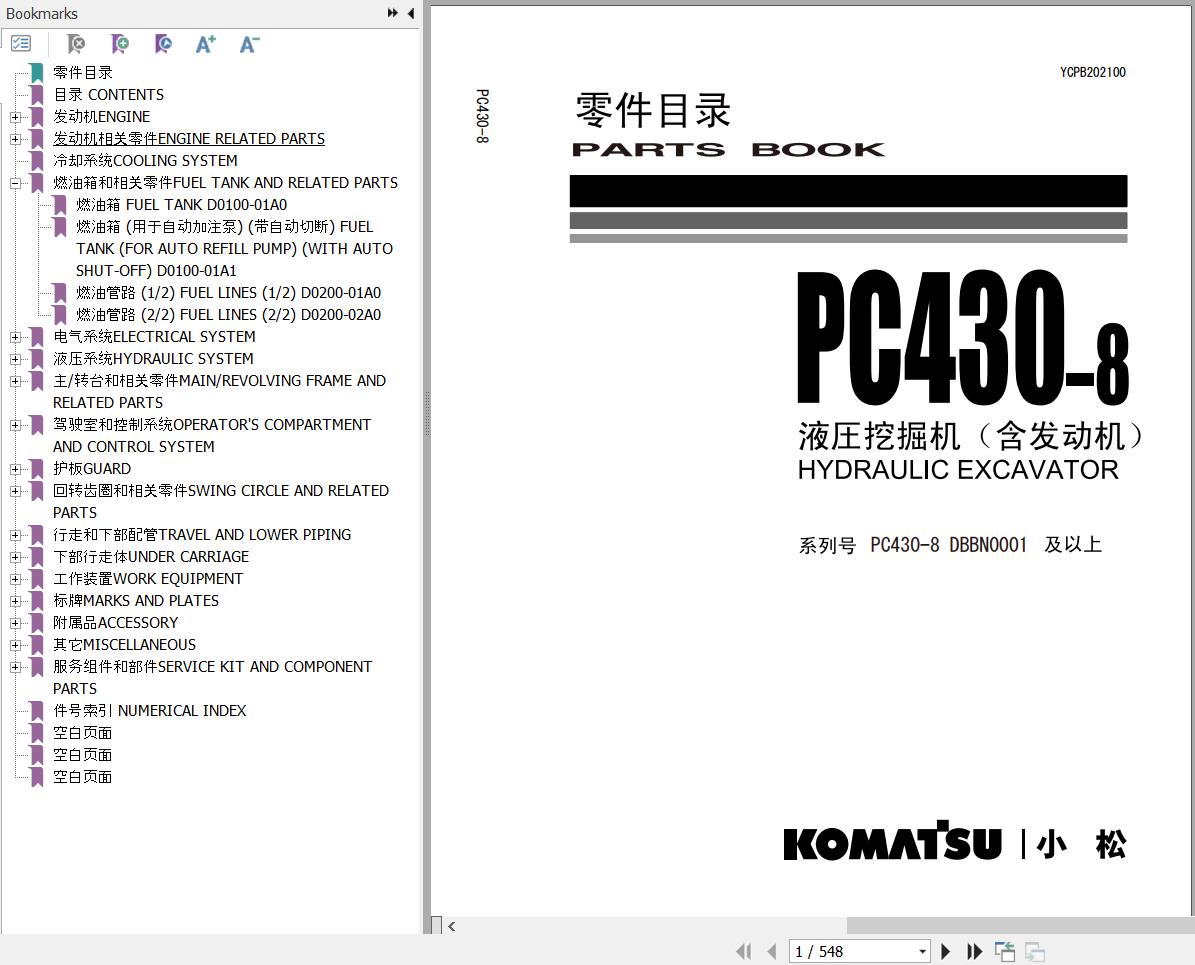Expand the UNDER CARRIAGE bookmark
The height and width of the screenshot is (965, 1195).
tap(15, 557)
